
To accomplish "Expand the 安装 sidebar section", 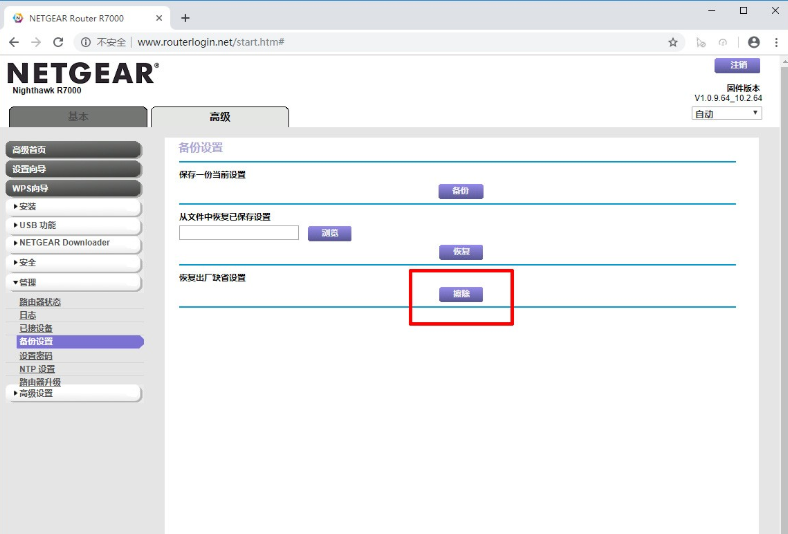I will coord(73,206).
